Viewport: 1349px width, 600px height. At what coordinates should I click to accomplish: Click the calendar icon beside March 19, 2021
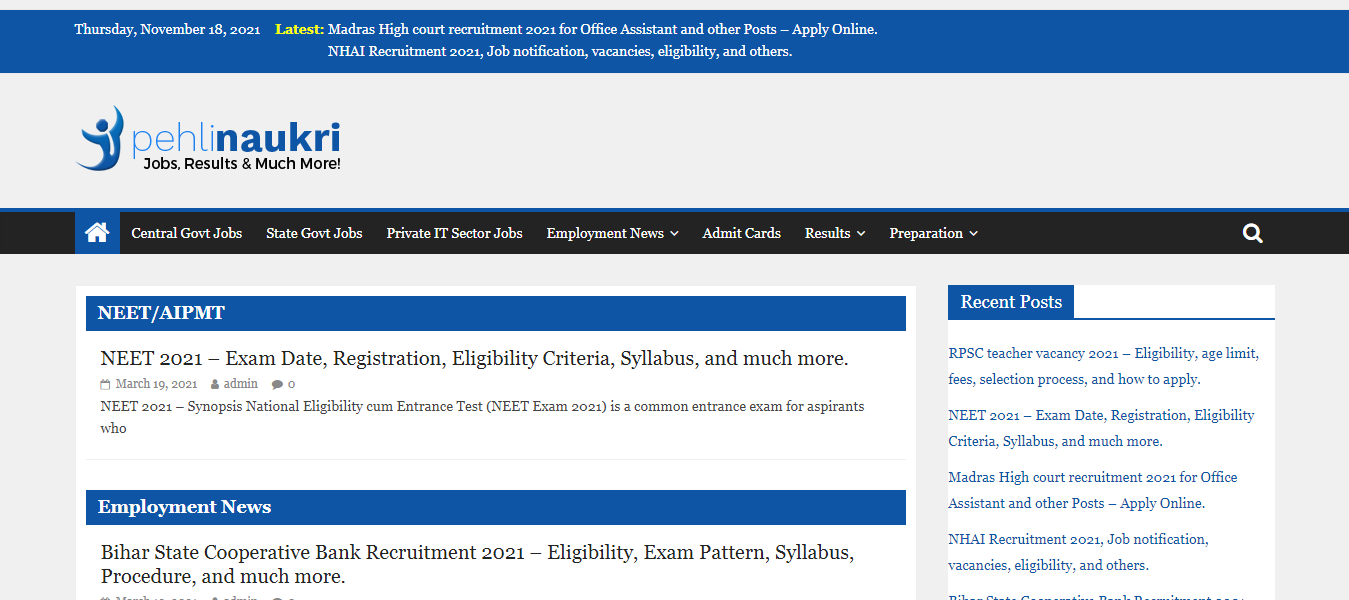click(105, 384)
